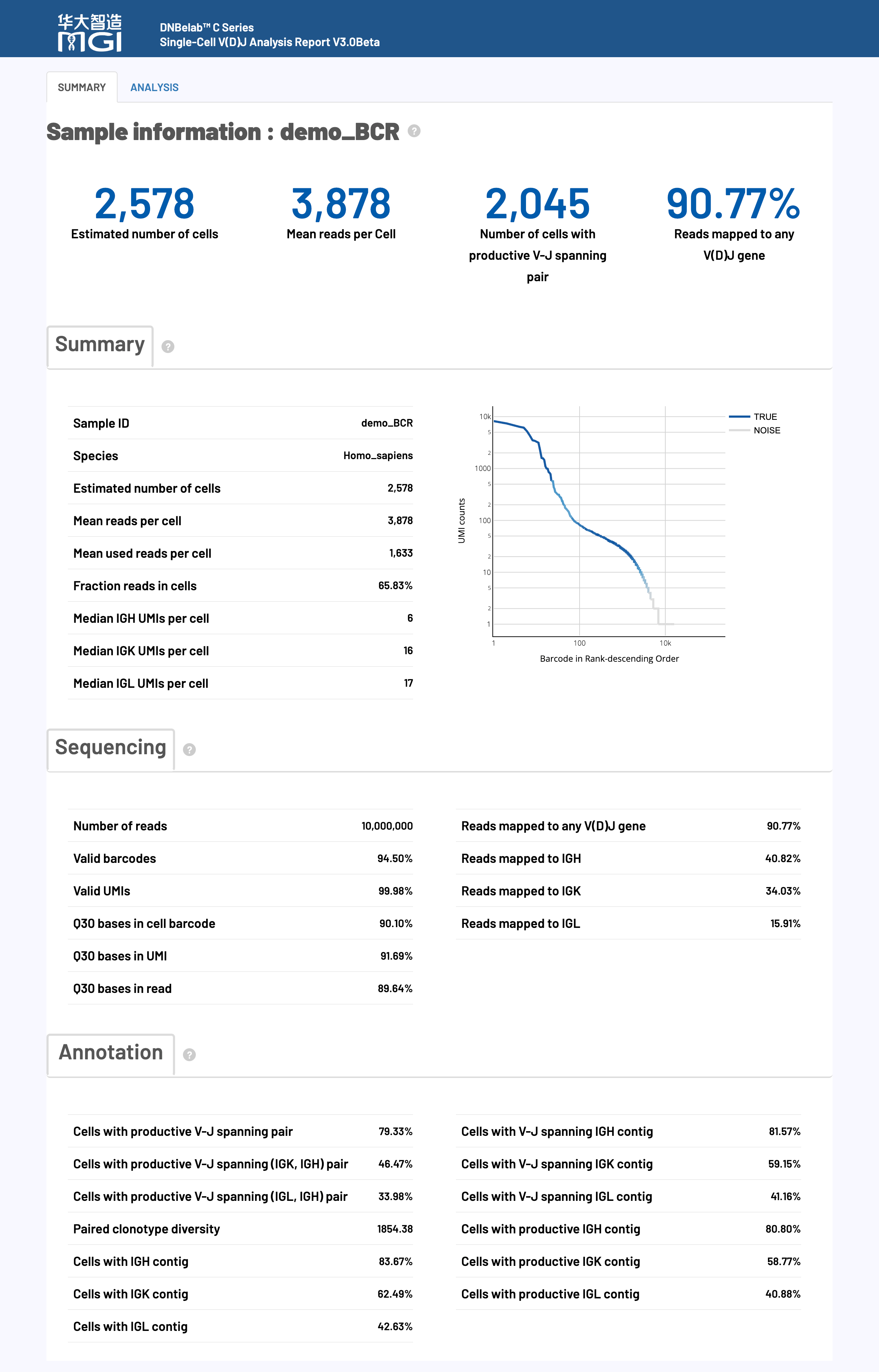Viewport: 879px width, 1372px height.
Task: Switch to the ANALYSIS tab
Action: tap(155, 87)
